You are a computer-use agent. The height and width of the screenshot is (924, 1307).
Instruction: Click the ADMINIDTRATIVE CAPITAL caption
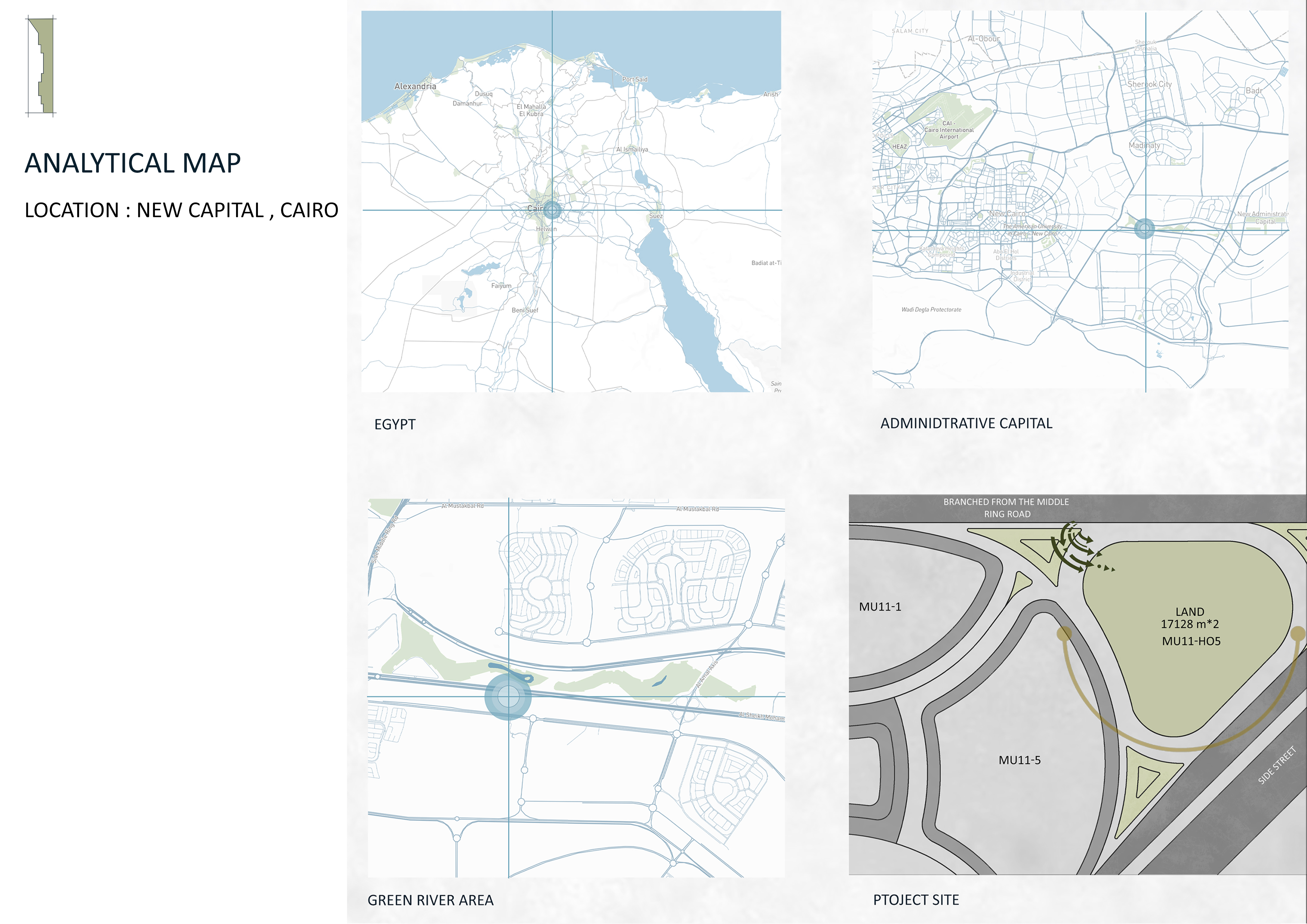pyautogui.click(x=966, y=423)
